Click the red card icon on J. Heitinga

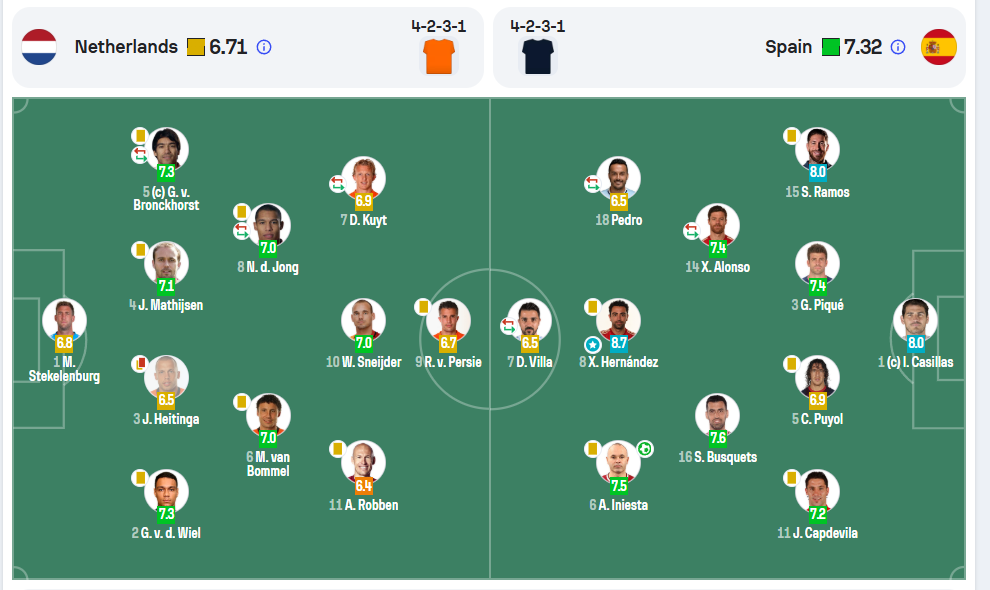140,364
